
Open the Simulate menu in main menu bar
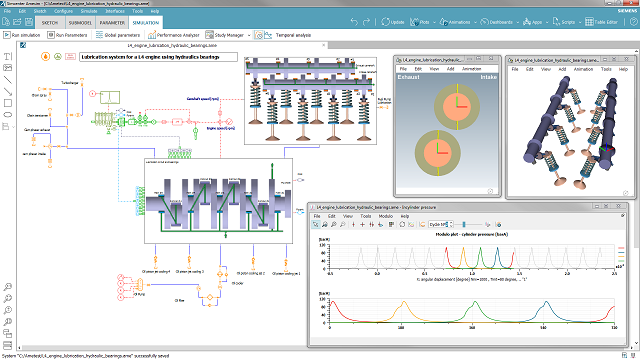click(89, 11)
